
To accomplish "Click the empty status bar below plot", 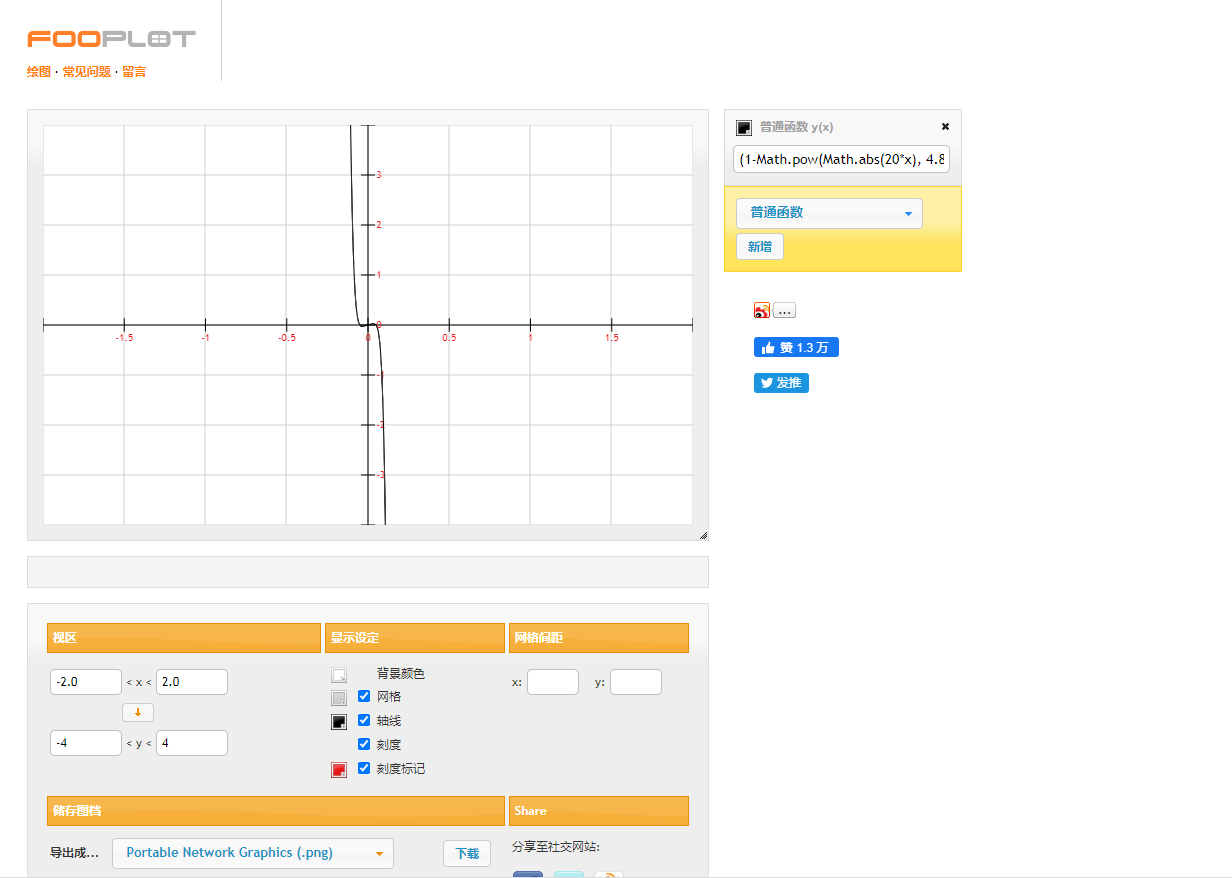I will (x=368, y=572).
